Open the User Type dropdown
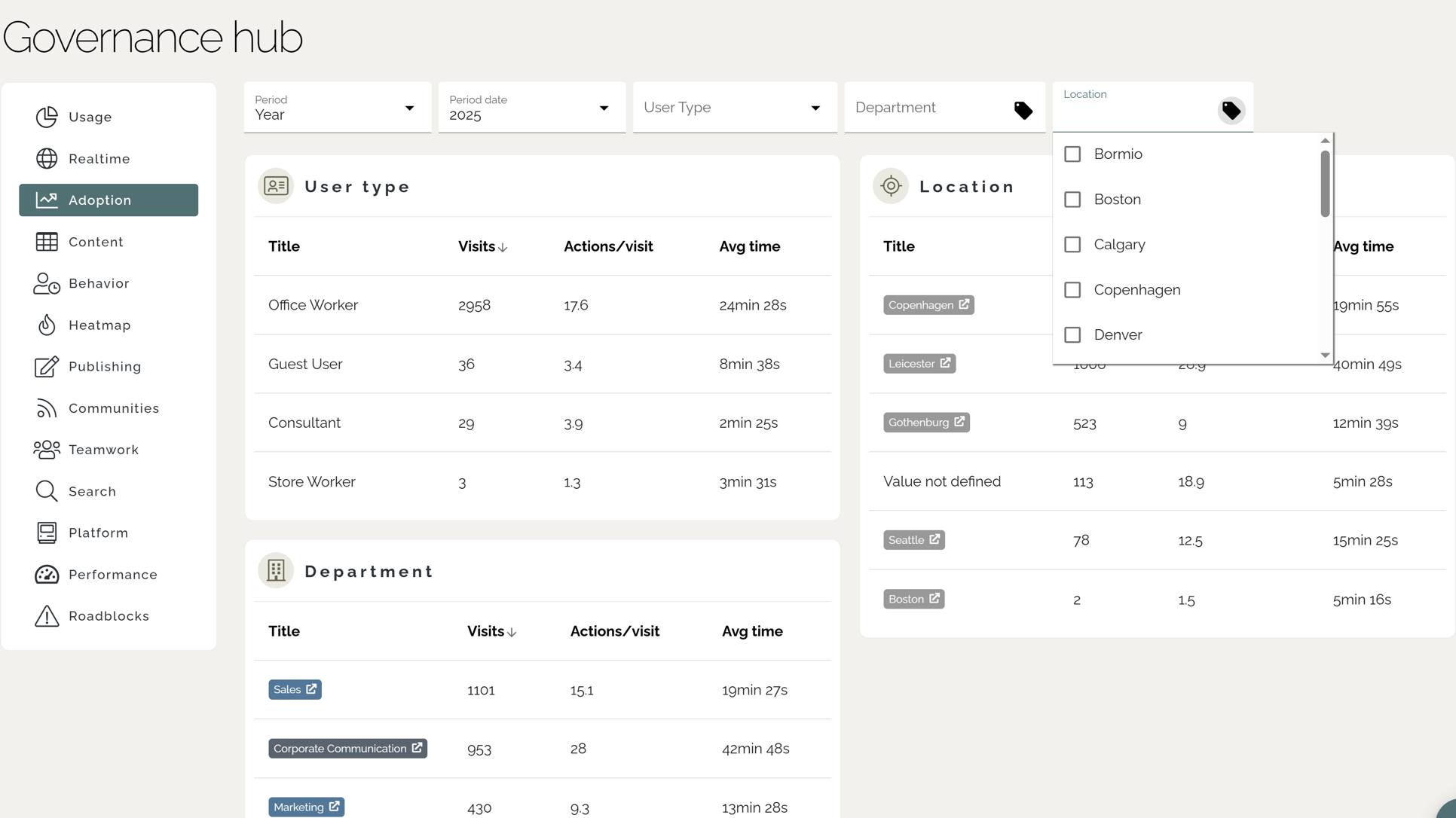Viewport: 1456px width, 818px height. (x=735, y=108)
